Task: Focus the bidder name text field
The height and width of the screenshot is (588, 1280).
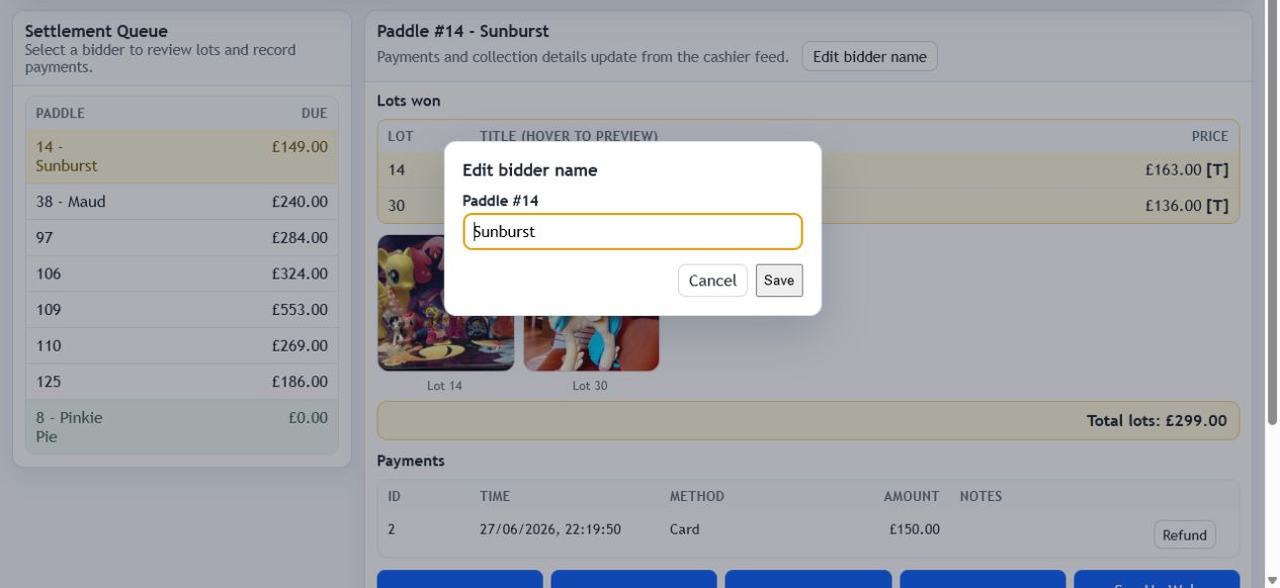Action: pyautogui.click(x=632, y=231)
